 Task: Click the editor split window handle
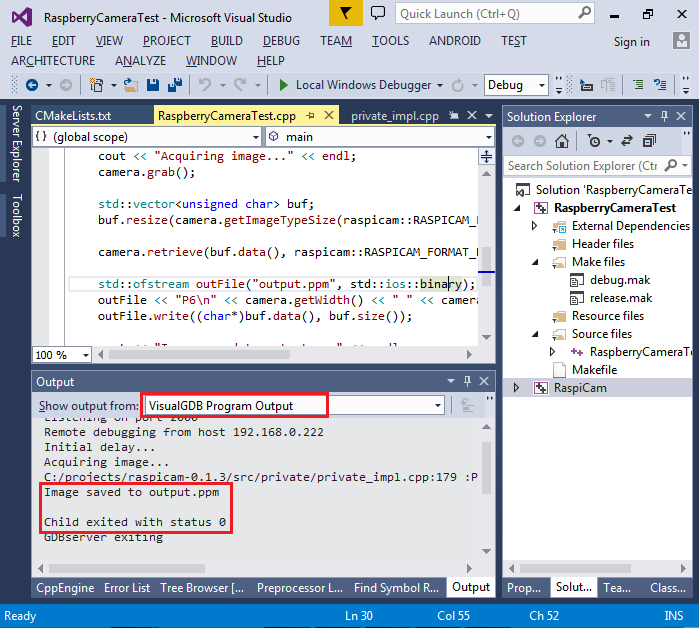pyautogui.click(x=486, y=156)
